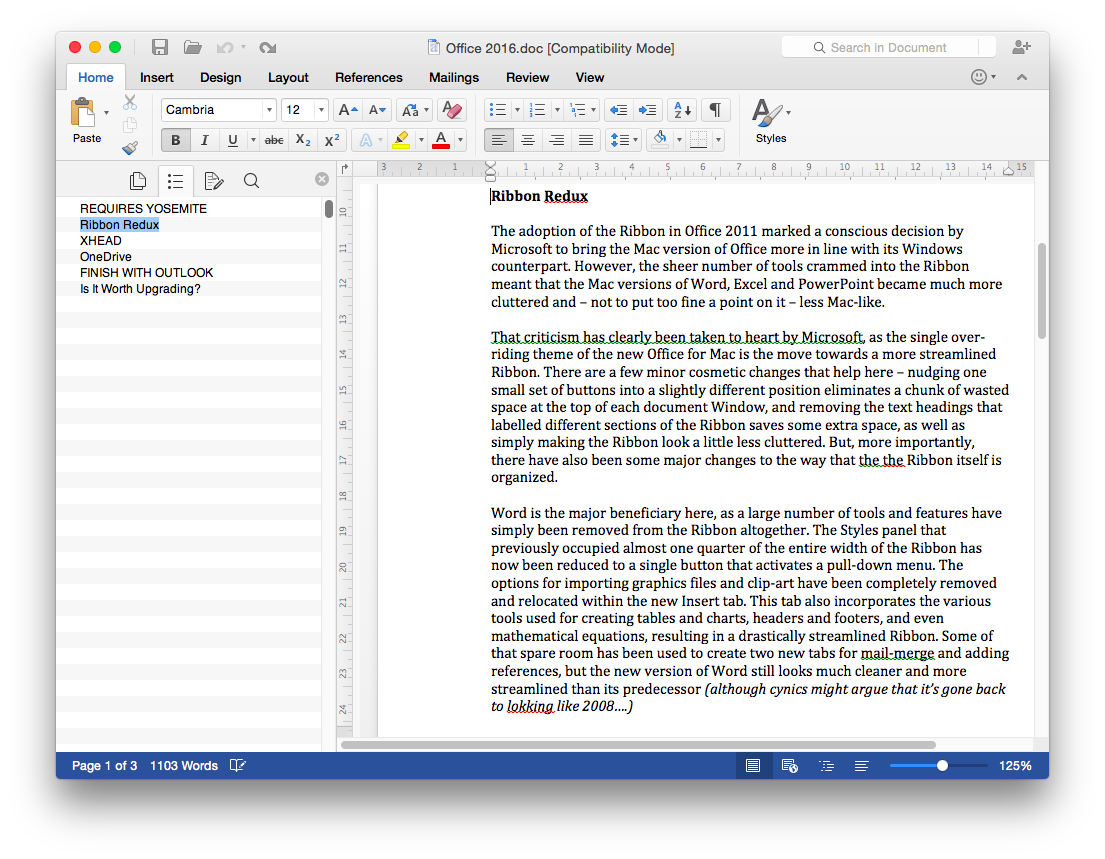1105x859 pixels.
Task: Click tab stop selector beside ruler
Action: (x=345, y=168)
